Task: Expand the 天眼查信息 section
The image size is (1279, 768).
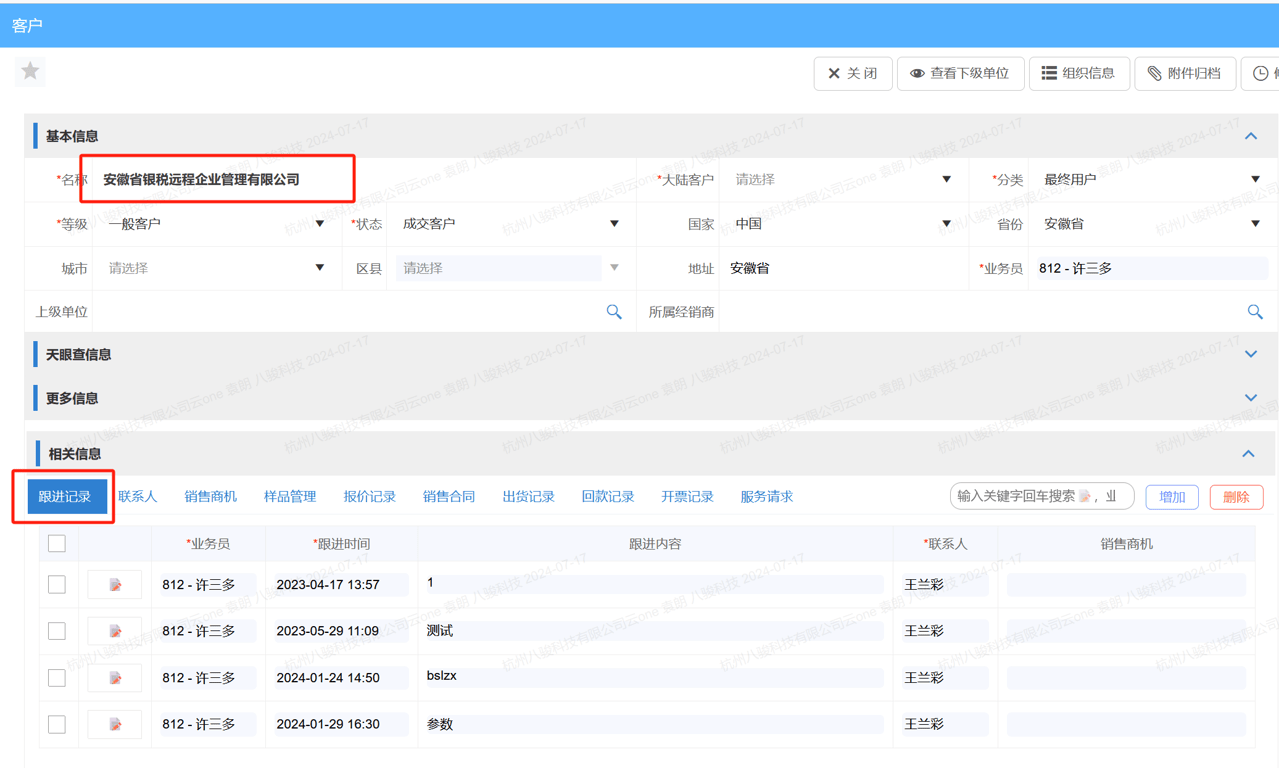Action: (x=1250, y=354)
